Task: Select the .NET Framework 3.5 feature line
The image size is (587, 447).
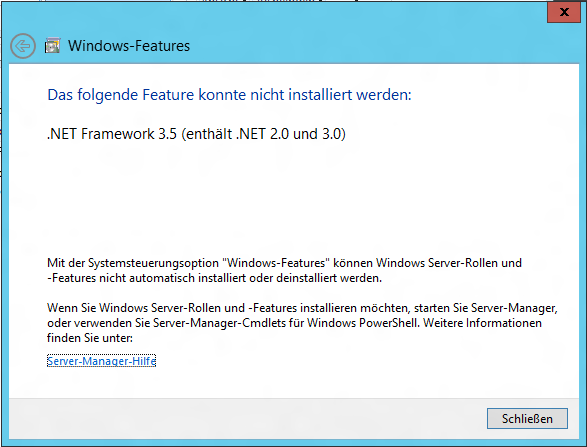Action: pyautogui.click(x=196, y=134)
